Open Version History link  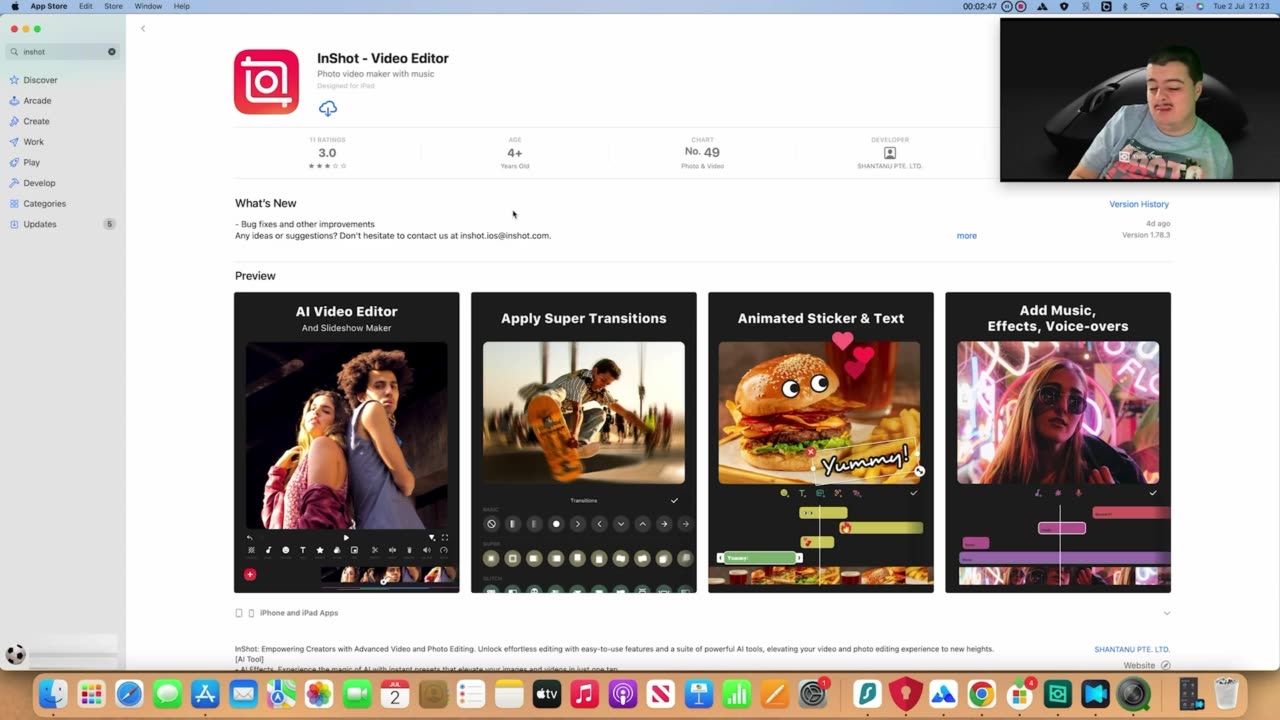point(1139,204)
